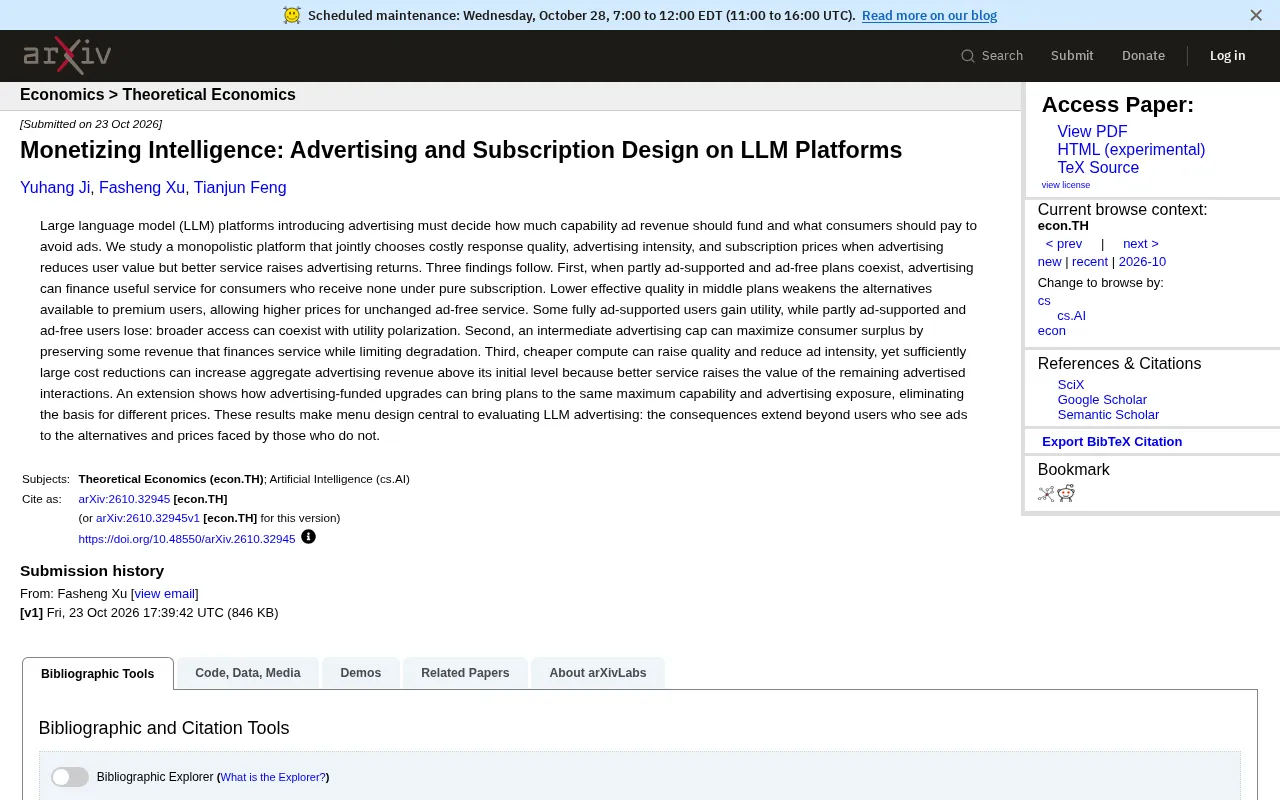Click the Search field in the header
Image resolution: width=1280 pixels, height=800 pixels.
pyautogui.click(x=992, y=56)
